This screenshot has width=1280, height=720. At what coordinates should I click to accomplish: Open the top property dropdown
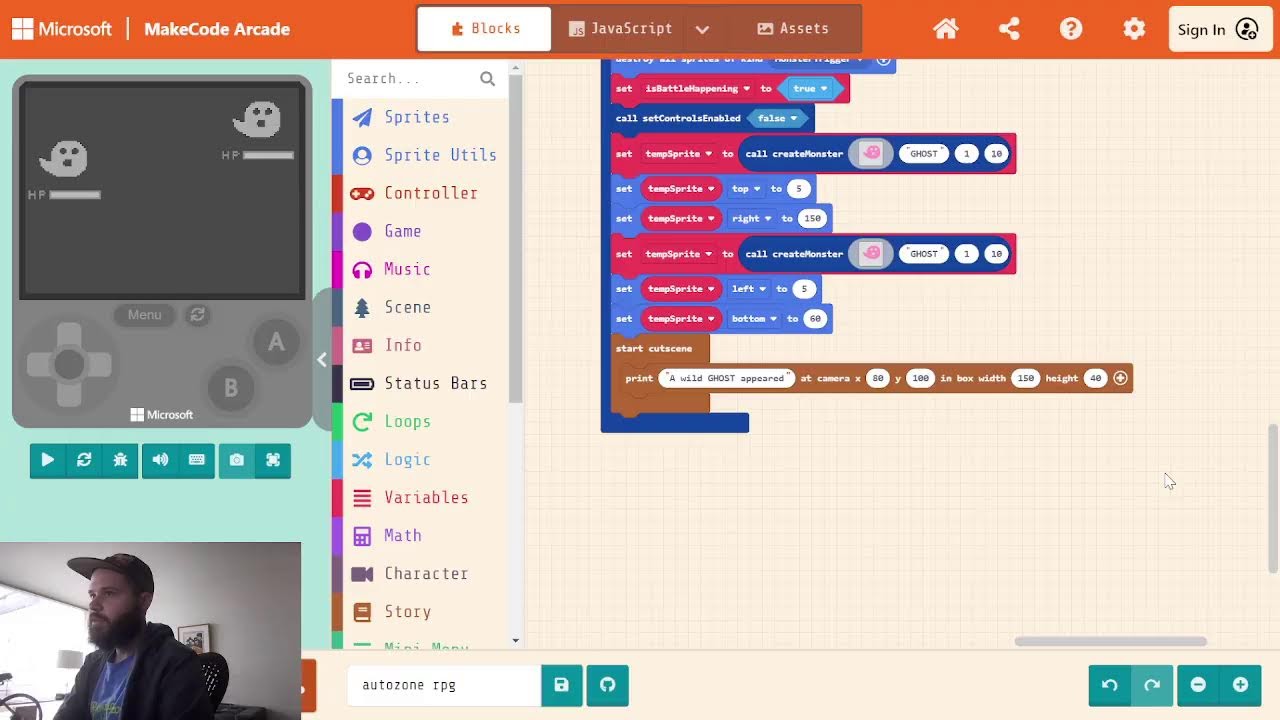(x=745, y=189)
